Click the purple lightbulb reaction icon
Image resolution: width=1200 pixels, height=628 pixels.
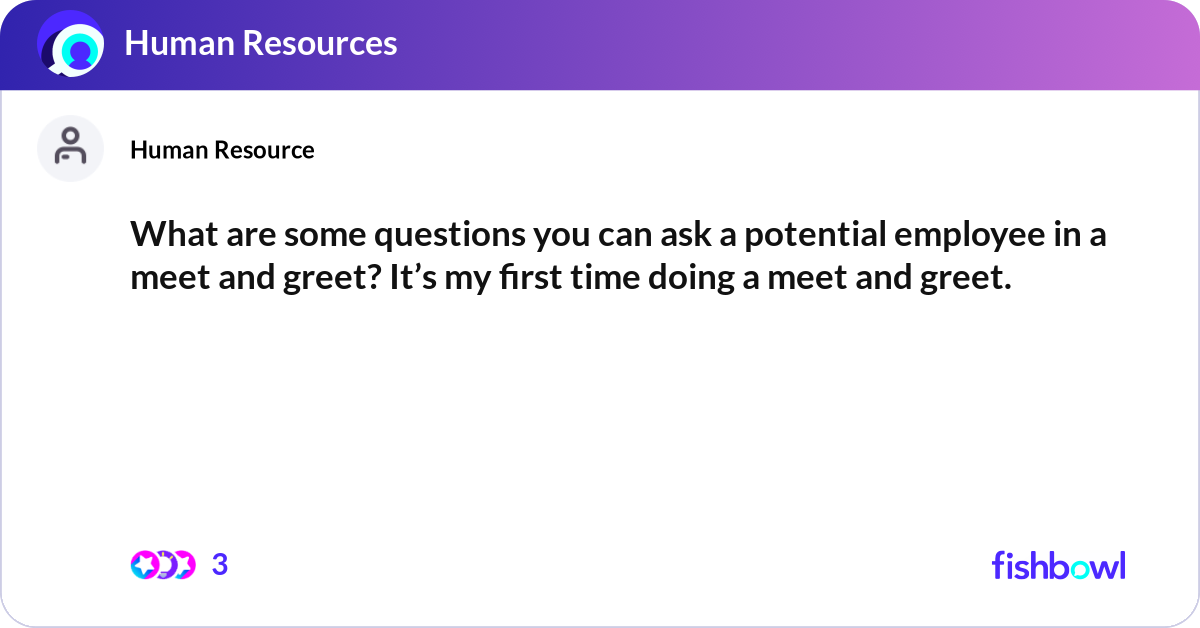point(164,565)
